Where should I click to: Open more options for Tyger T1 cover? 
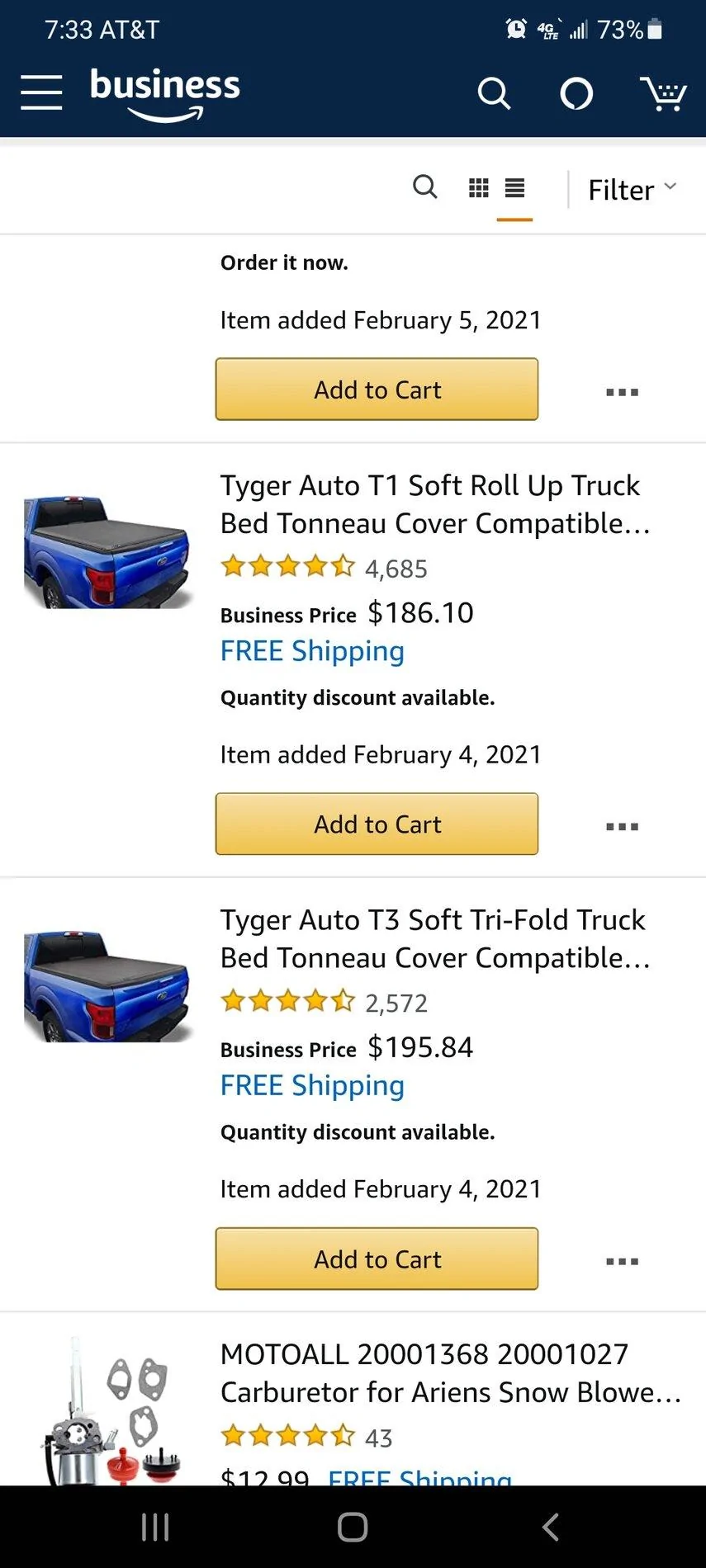pyautogui.click(x=622, y=826)
